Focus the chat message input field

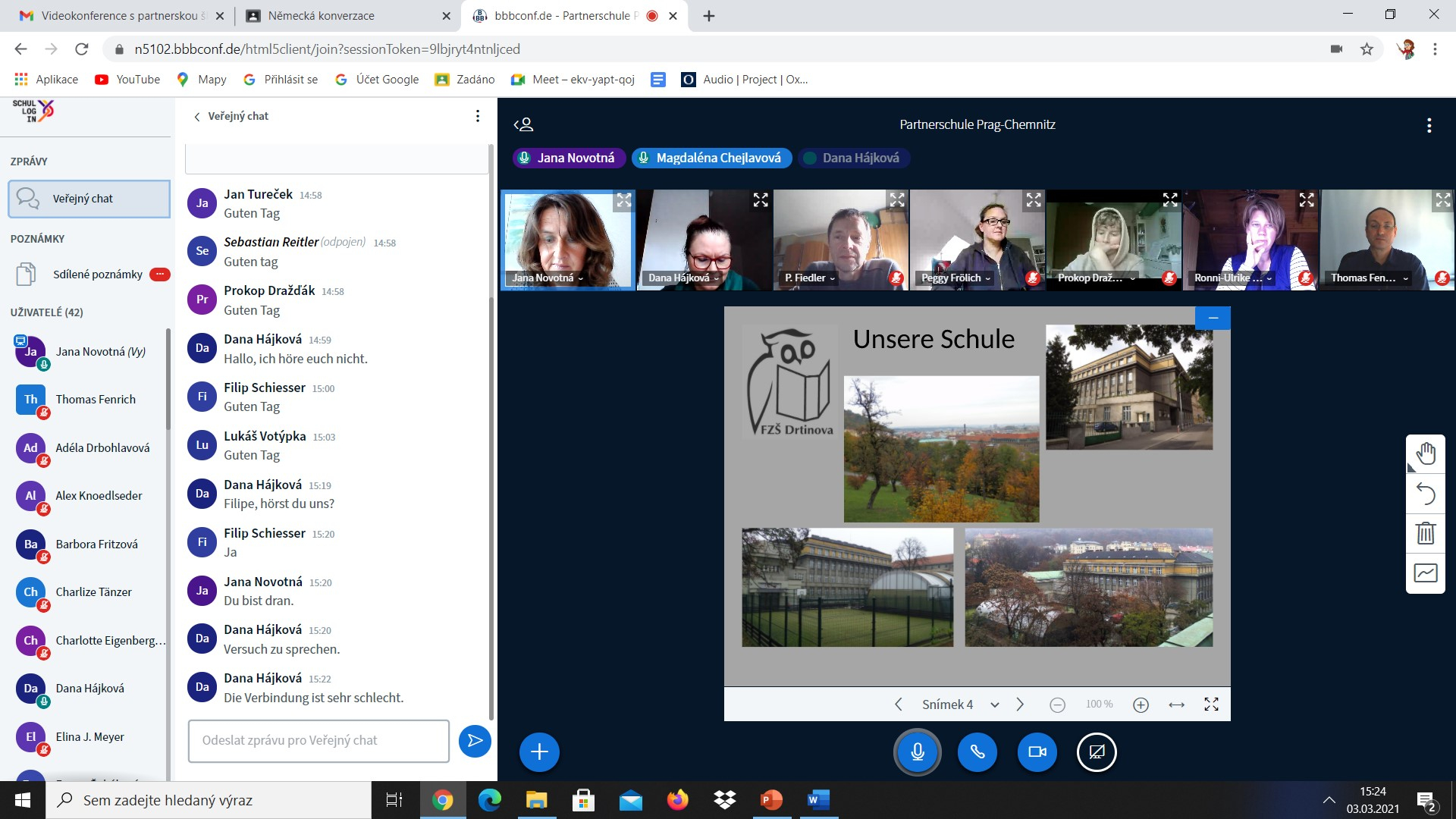click(x=318, y=741)
